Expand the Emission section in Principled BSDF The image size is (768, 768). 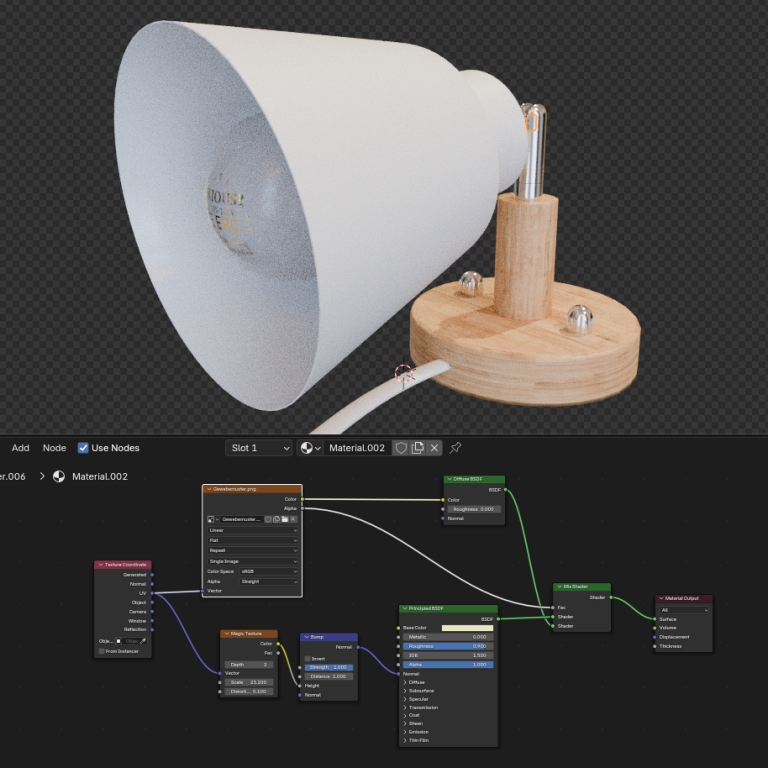(405, 731)
